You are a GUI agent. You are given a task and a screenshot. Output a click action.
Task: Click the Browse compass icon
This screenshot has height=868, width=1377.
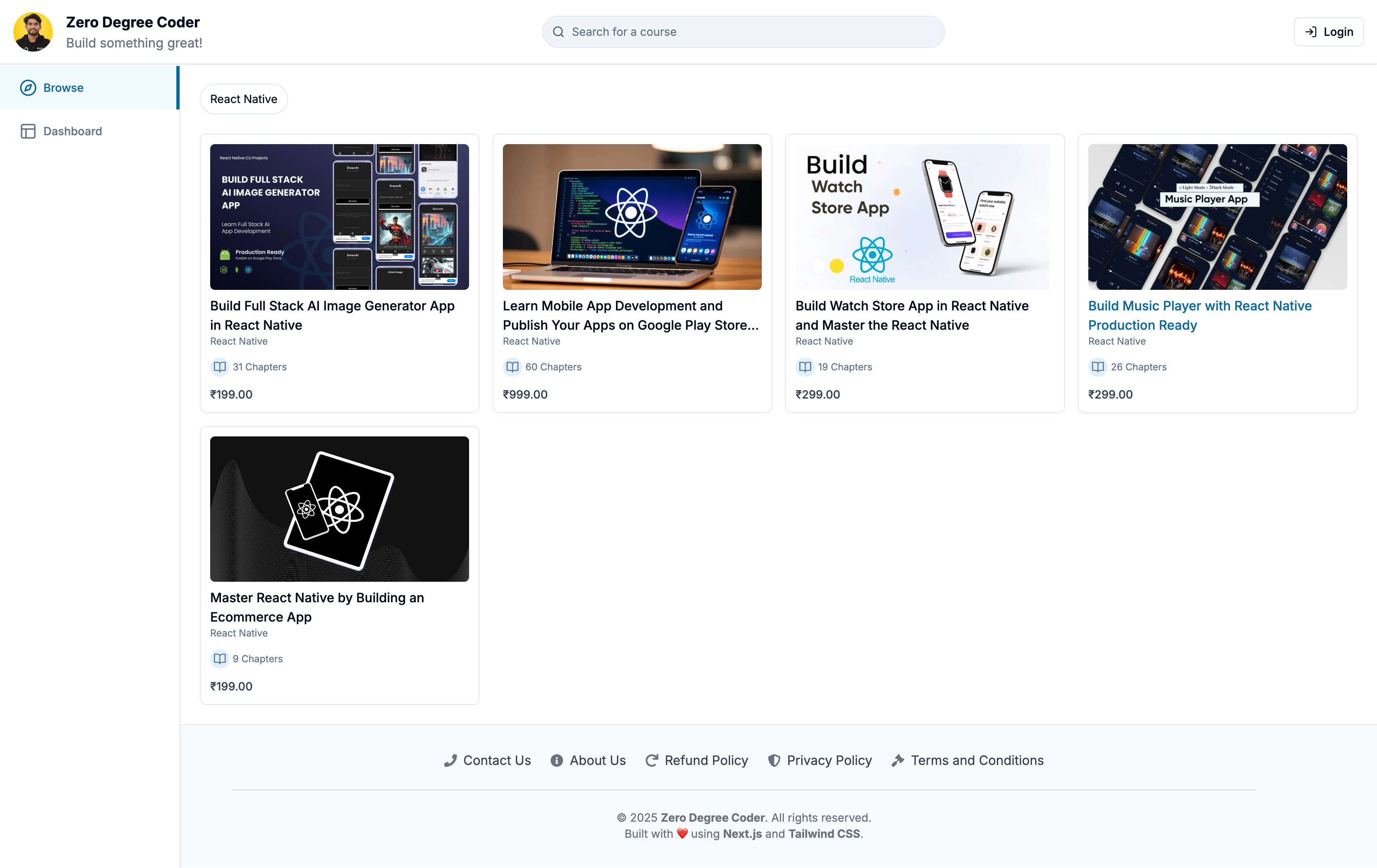28,87
